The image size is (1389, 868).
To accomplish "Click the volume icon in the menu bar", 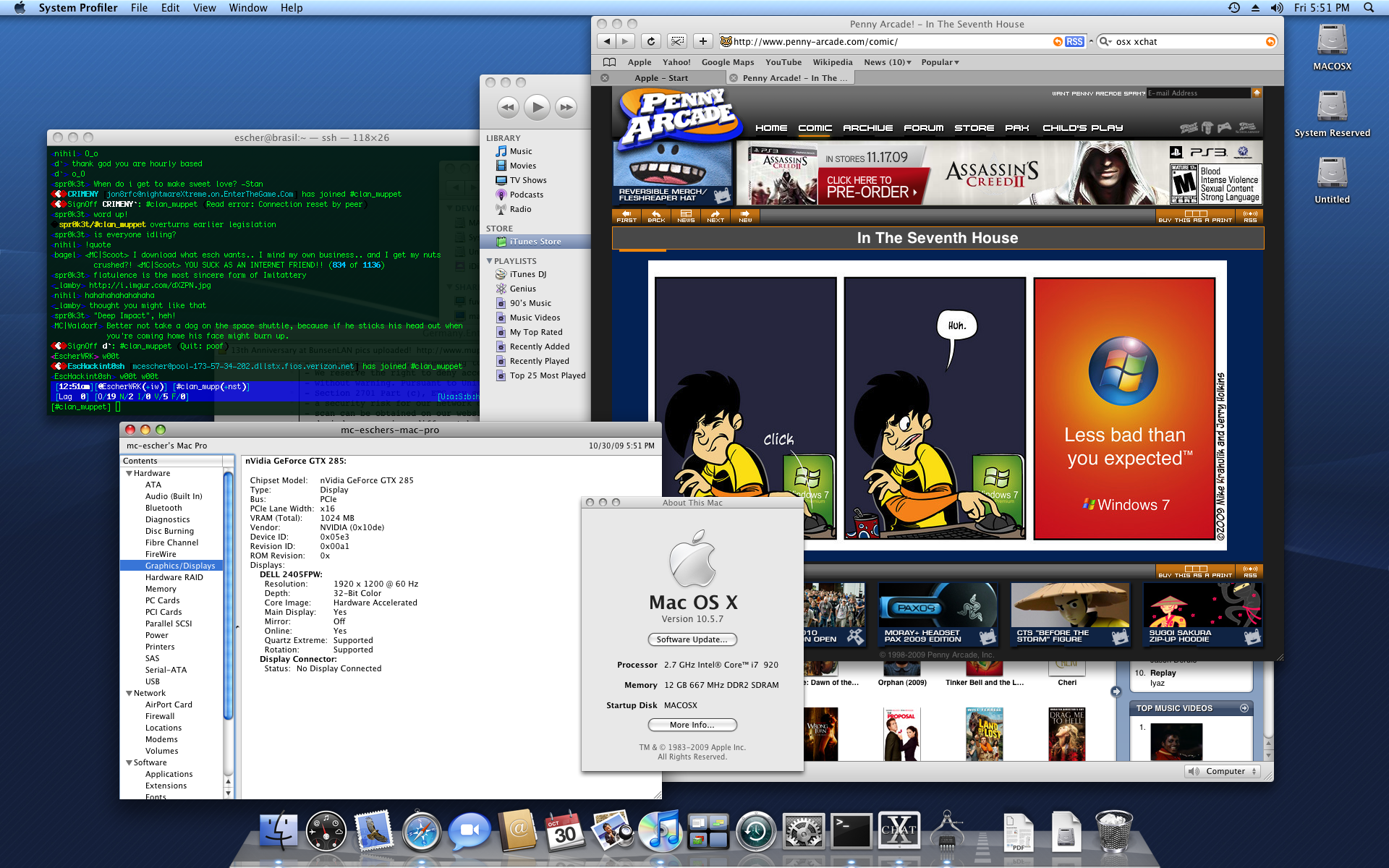I will [1277, 8].
